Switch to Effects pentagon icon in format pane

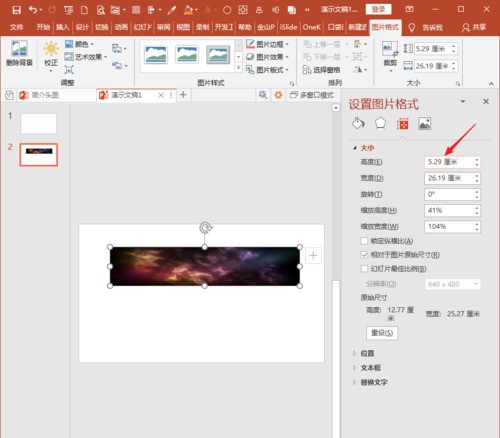pyautogui.click(x=380, y=124)
